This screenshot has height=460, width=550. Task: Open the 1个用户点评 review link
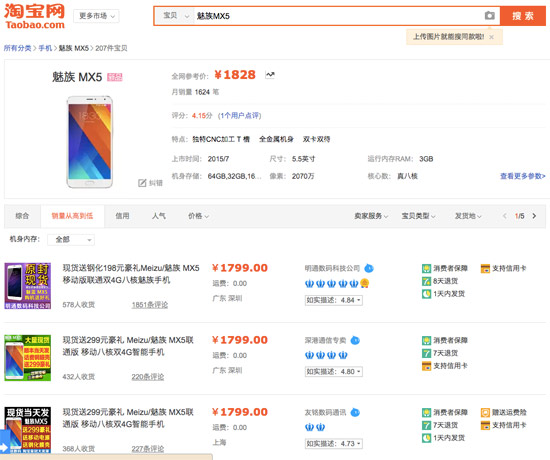click(240, 115)
